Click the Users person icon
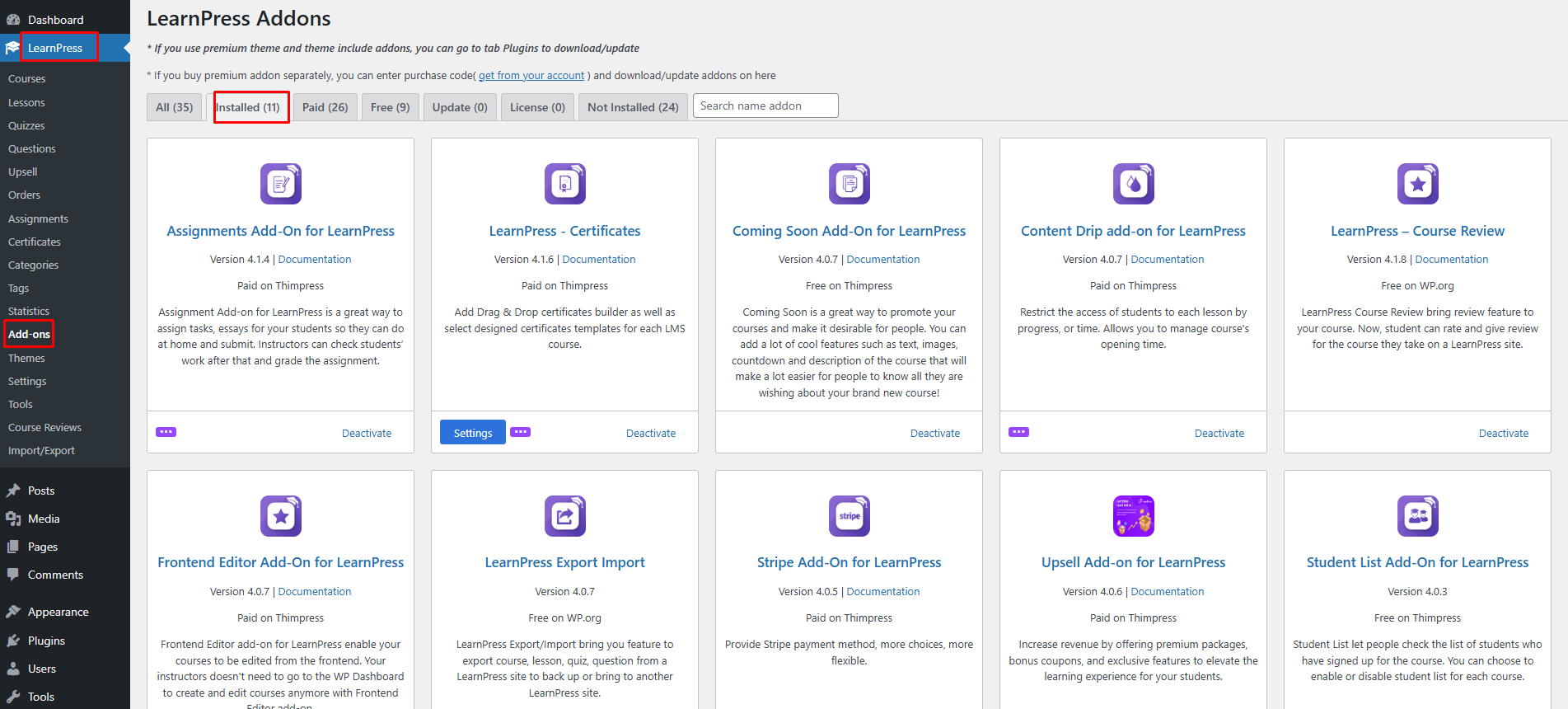Image resolution: width=1568 pixels, height=709 pixels. [13, 669]
